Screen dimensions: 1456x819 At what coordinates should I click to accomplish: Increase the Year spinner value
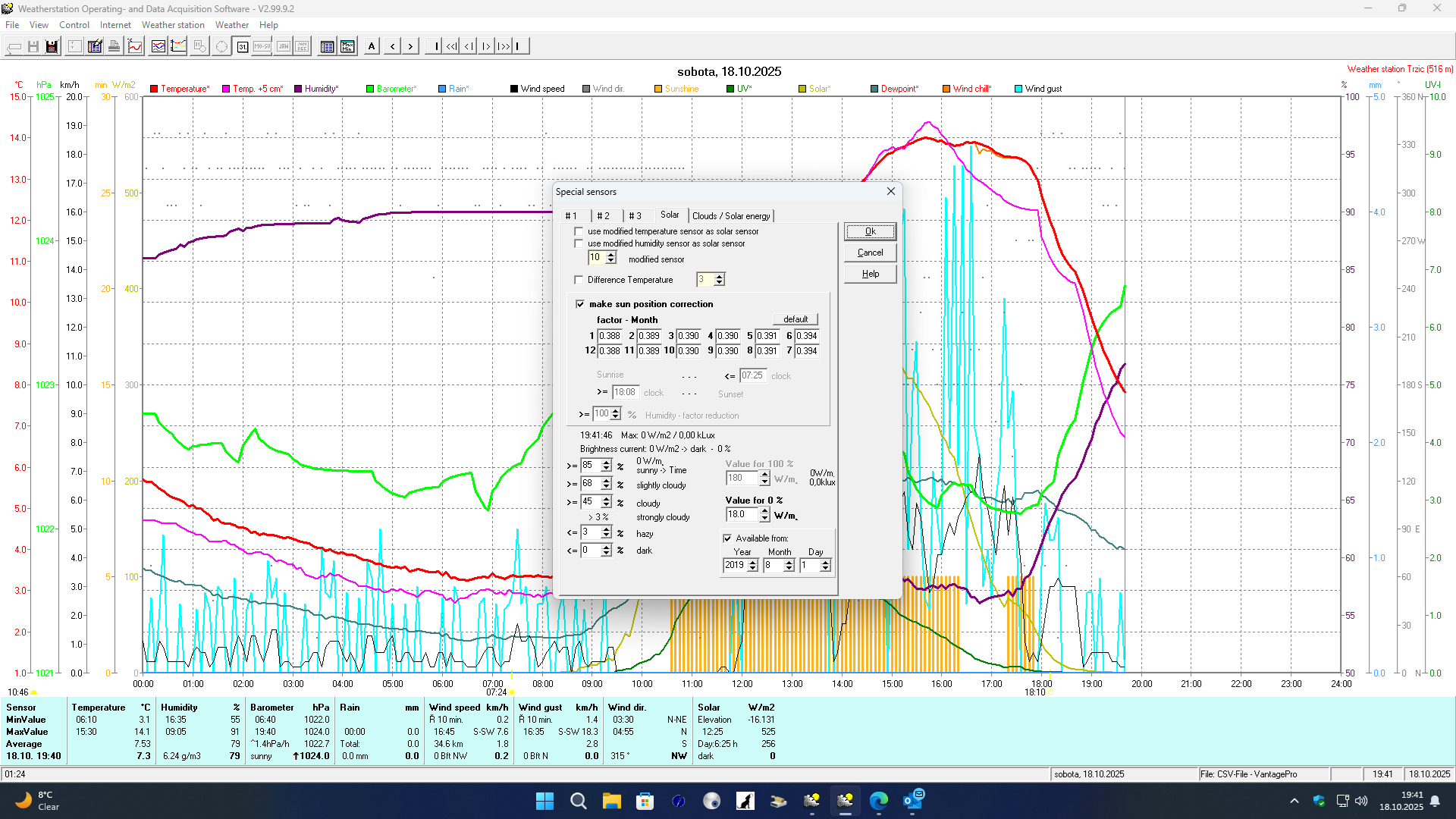753,562
